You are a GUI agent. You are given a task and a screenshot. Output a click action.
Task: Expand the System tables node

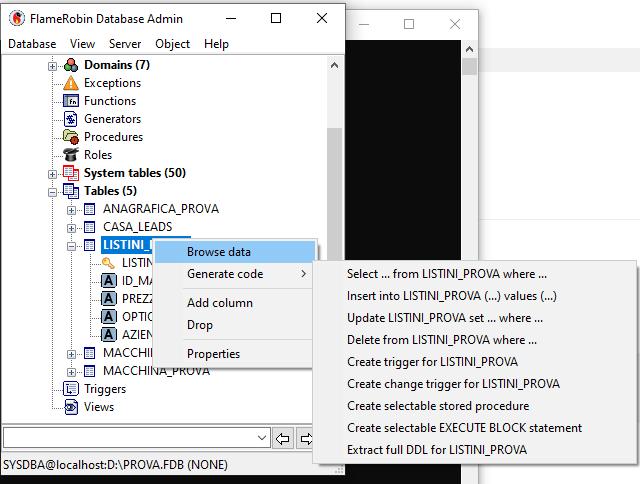(52, 174)
